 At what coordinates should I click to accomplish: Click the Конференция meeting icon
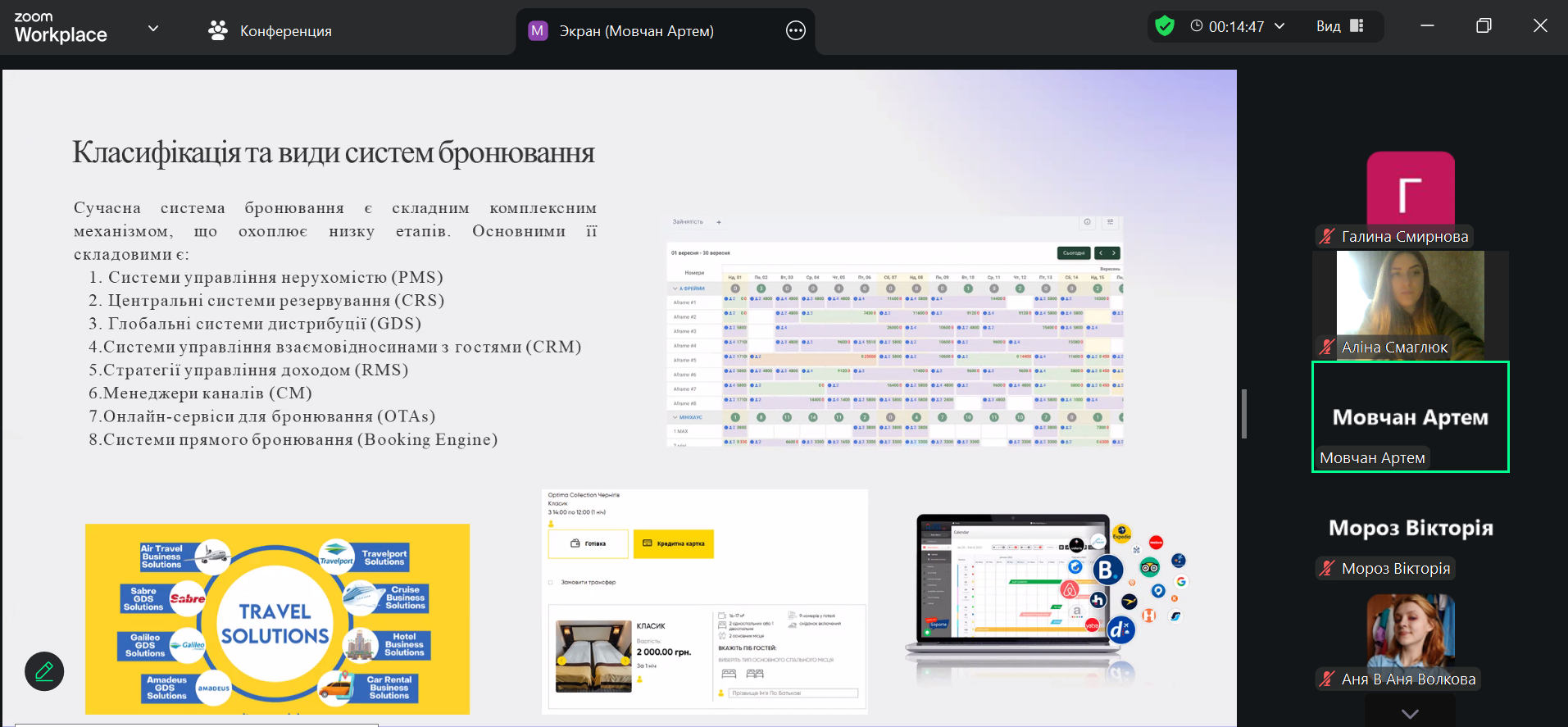218,31
